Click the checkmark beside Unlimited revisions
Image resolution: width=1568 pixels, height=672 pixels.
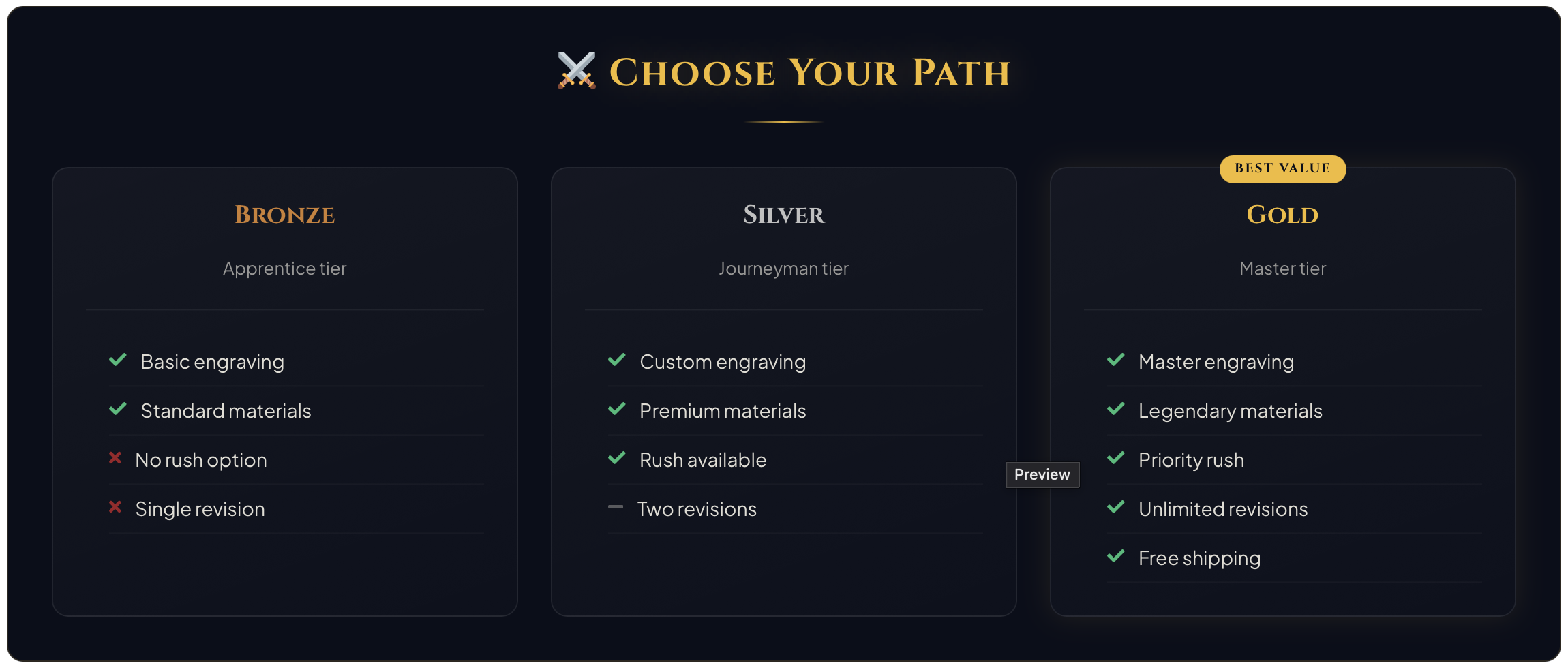(1116, 507)
